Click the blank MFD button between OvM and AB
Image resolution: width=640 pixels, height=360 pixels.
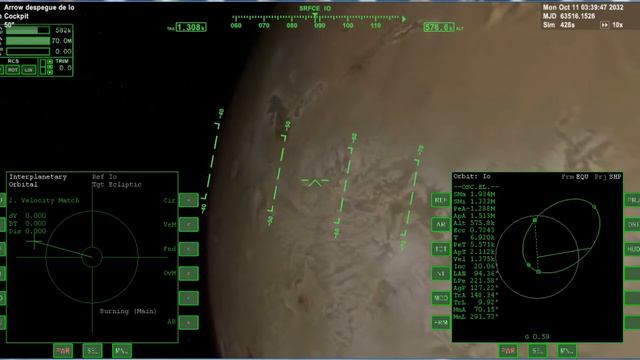pos(189,298)
